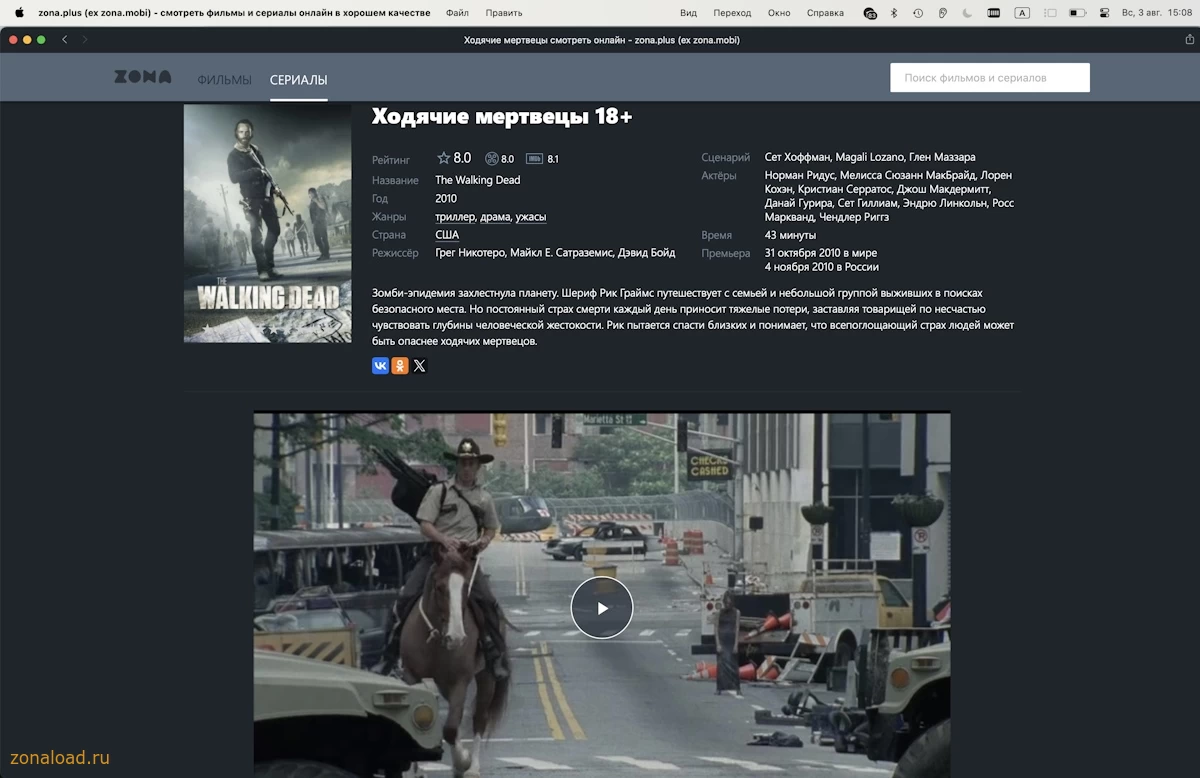
Task: Click the year value 2010
Action: click(446, 199)
